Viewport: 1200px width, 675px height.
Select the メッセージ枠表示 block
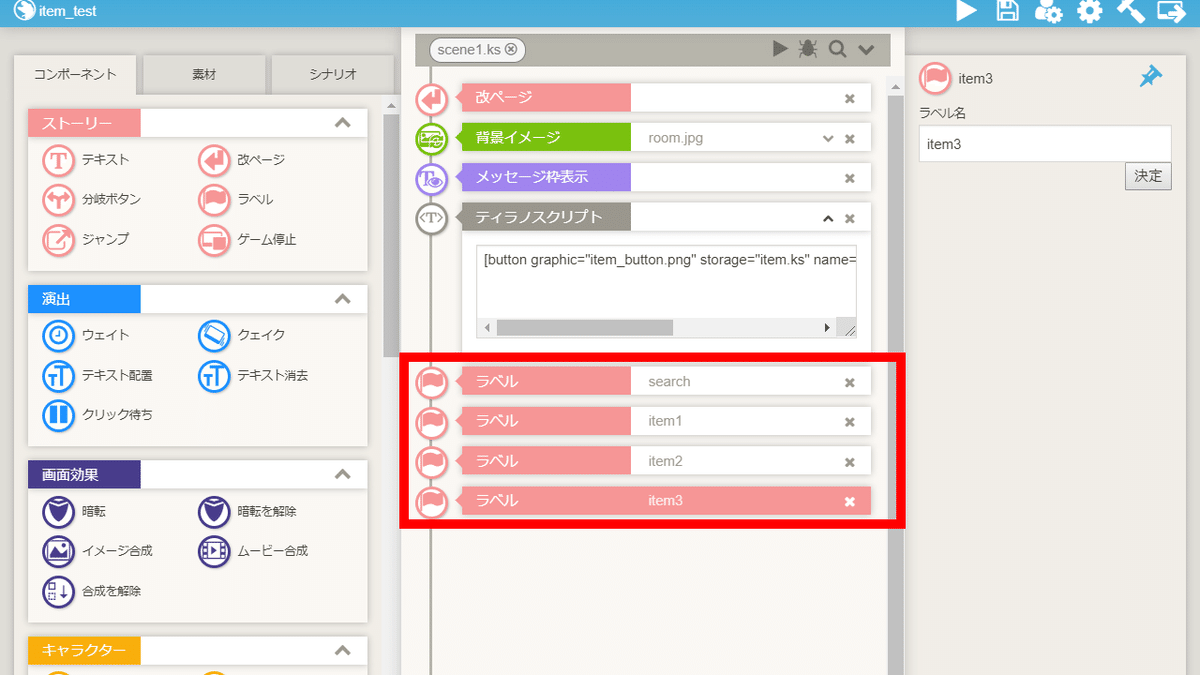[666, 178]
